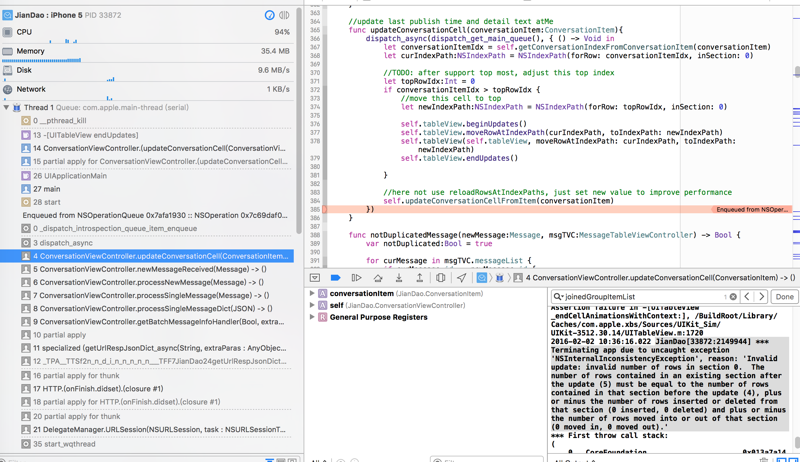800x462 pixels.
Task: Hide the debug area with toolbar icon
Action: (315, 278)
